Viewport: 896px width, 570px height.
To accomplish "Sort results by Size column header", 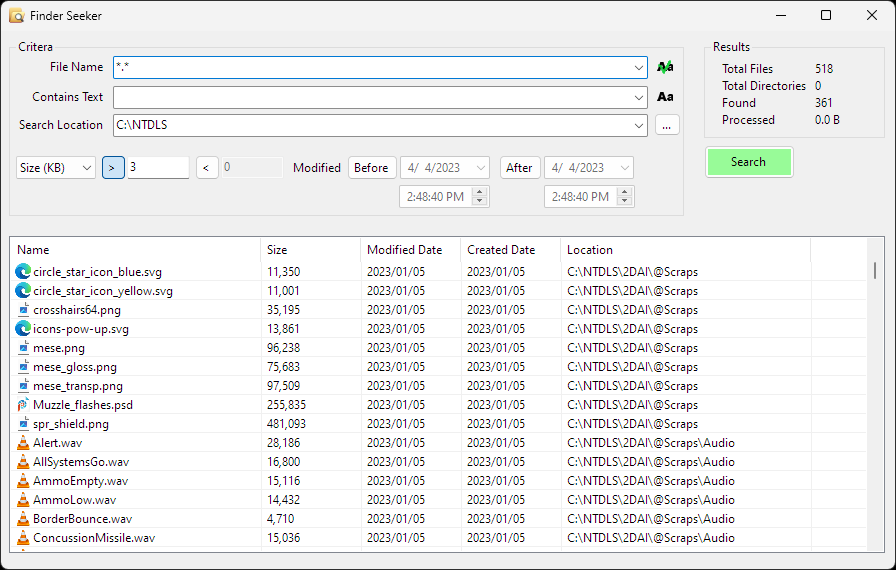I will tap(310, 250).
